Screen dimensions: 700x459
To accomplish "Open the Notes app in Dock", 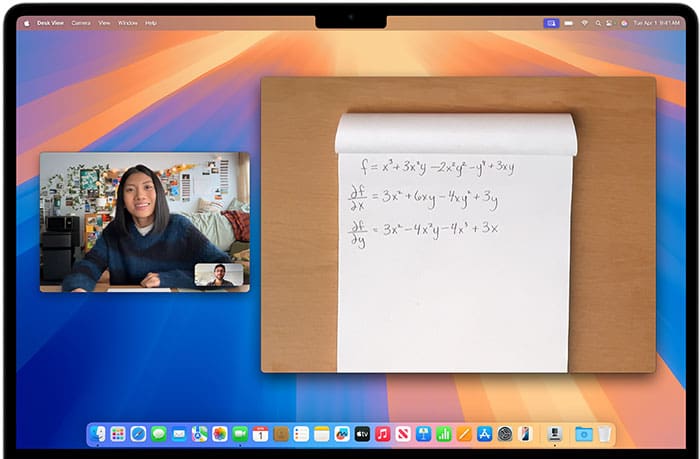I will tap(321, 434).
